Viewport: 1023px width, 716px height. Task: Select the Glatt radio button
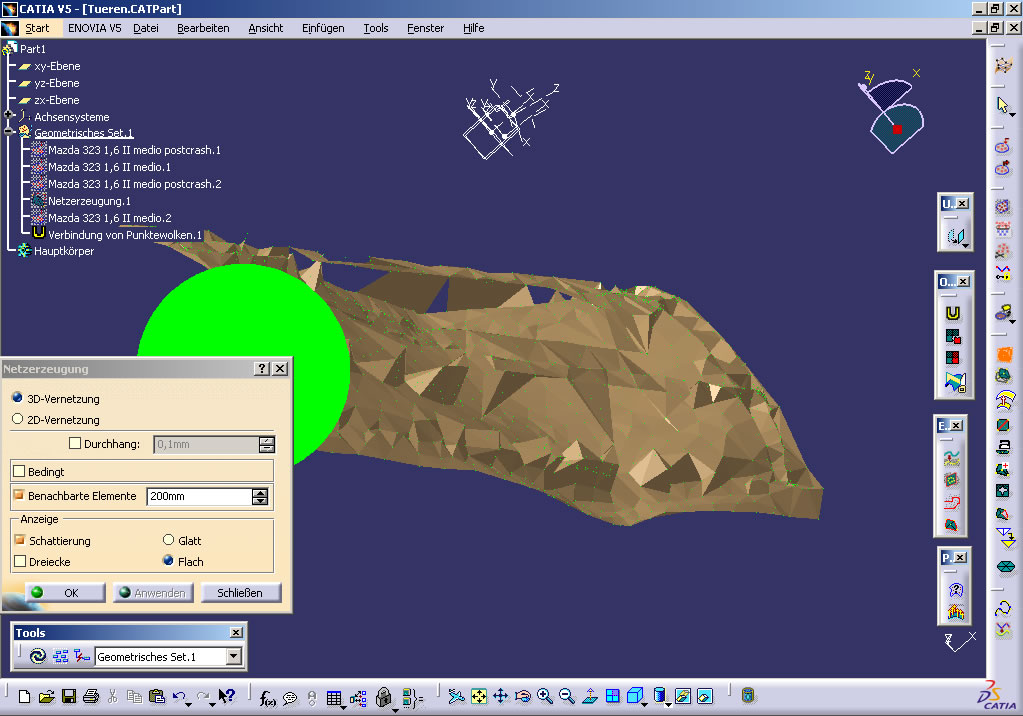(168, 540)
